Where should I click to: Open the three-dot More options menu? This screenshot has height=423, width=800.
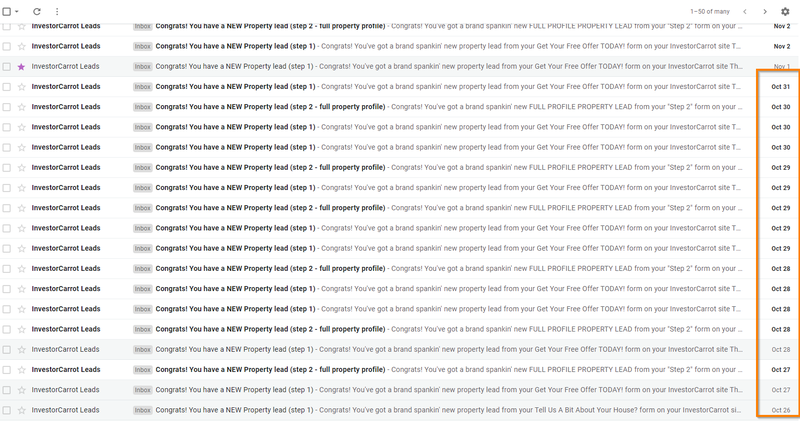tap(57, 11)
